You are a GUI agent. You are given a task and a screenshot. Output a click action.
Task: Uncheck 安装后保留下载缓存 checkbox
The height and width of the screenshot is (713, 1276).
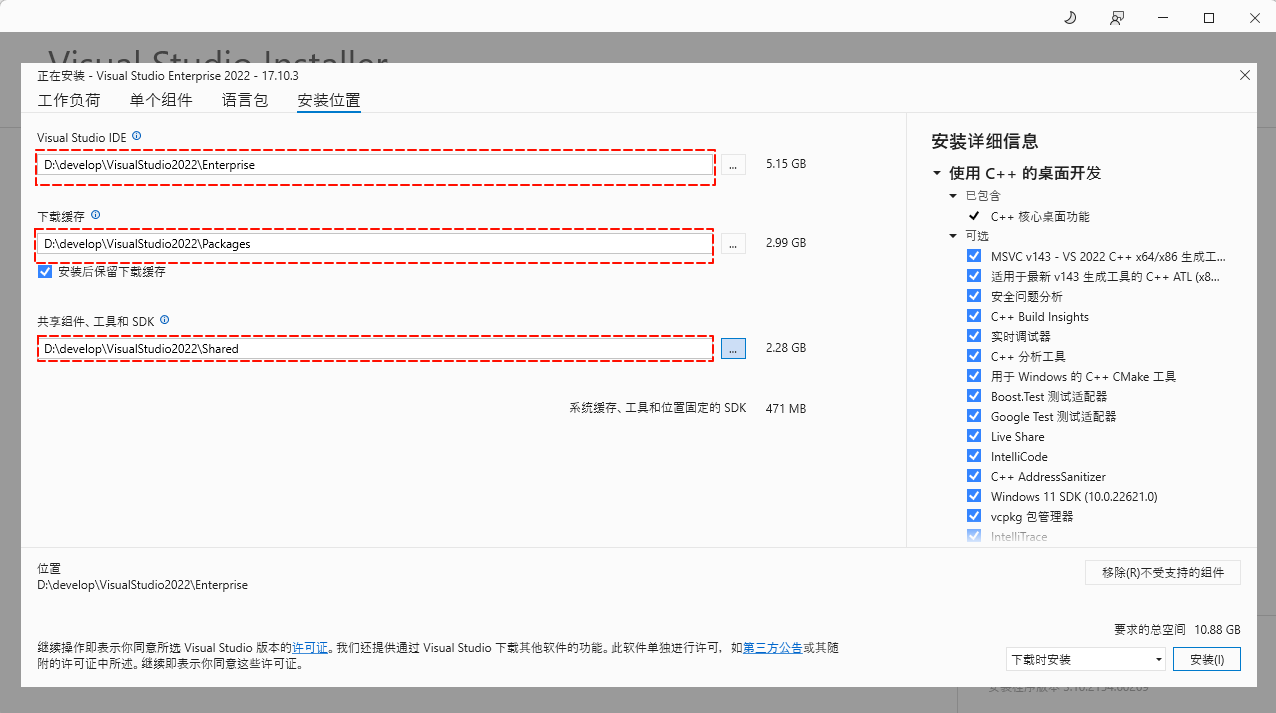(45, 272)
